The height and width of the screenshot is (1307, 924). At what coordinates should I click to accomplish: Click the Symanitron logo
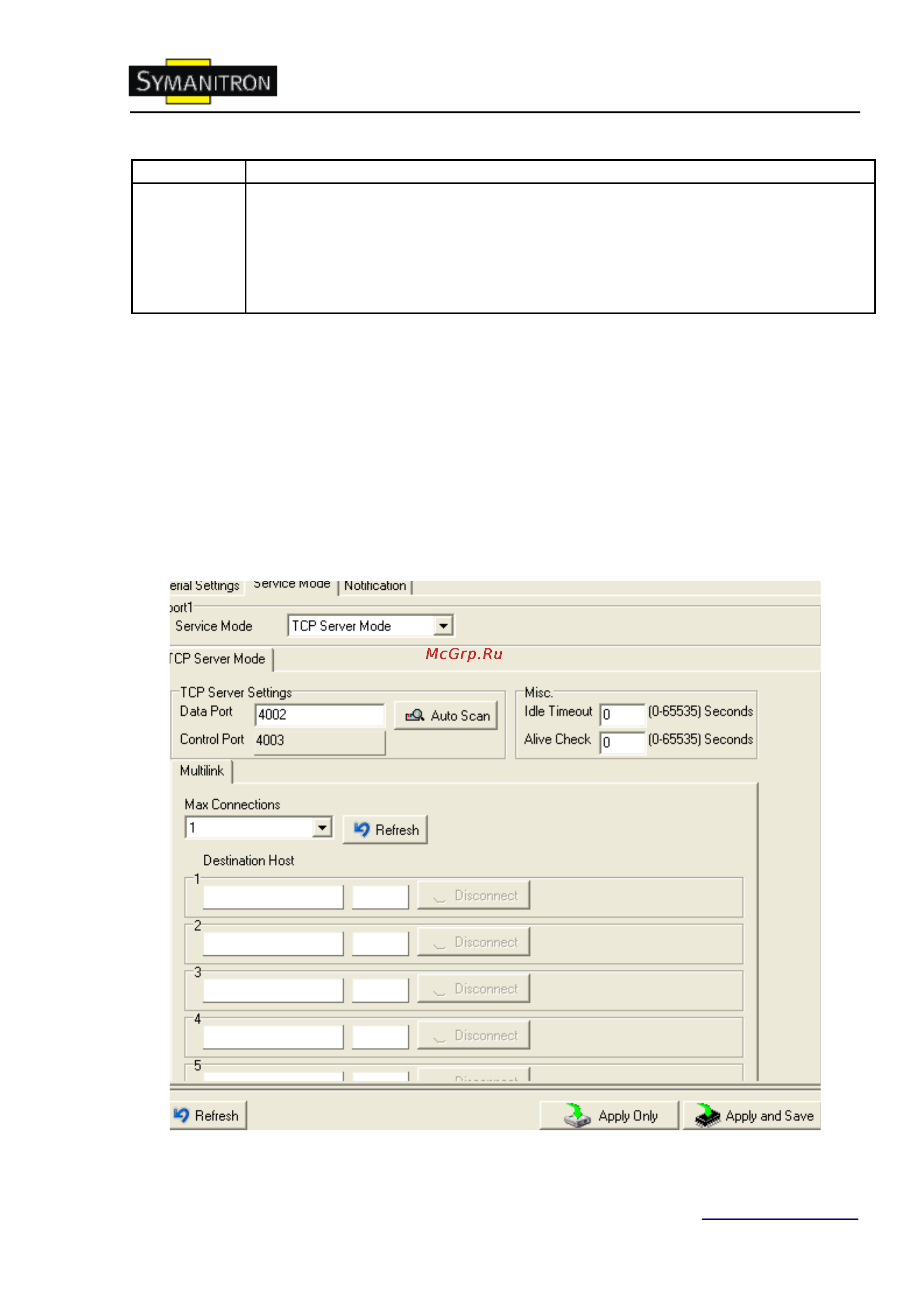[x=203, y=82]
